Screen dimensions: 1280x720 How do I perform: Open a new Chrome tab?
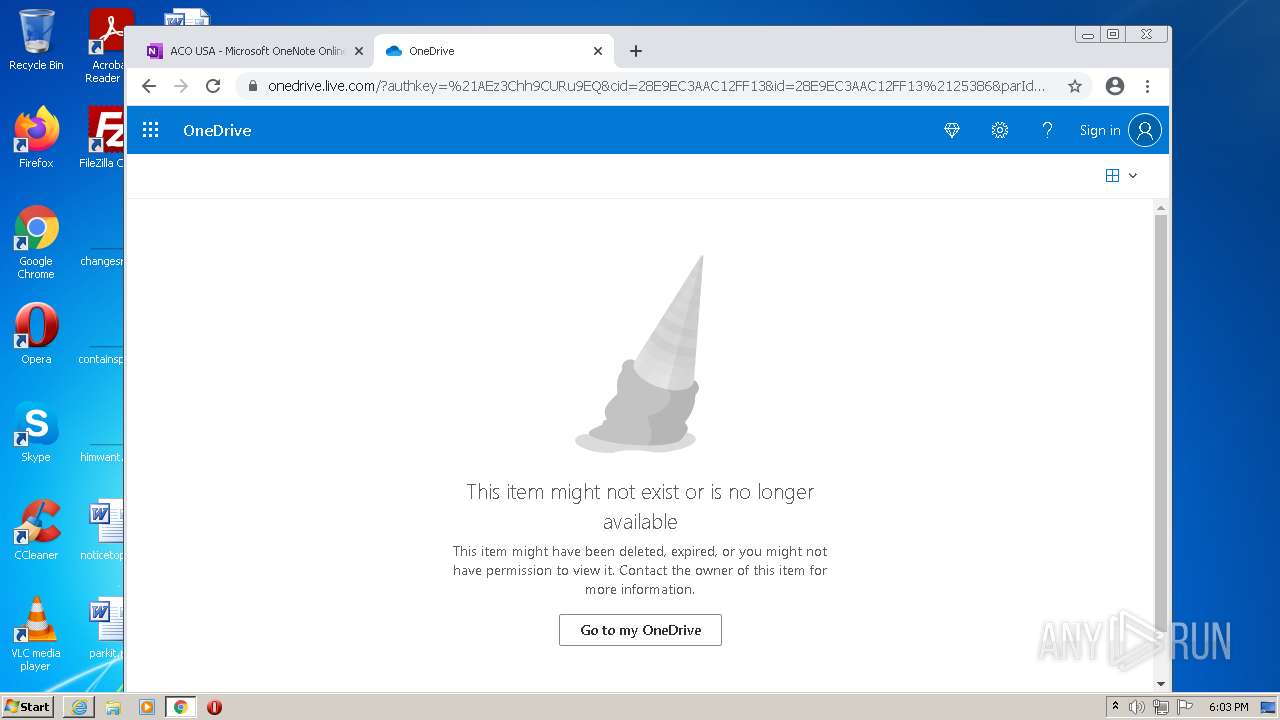coord(636,51)
